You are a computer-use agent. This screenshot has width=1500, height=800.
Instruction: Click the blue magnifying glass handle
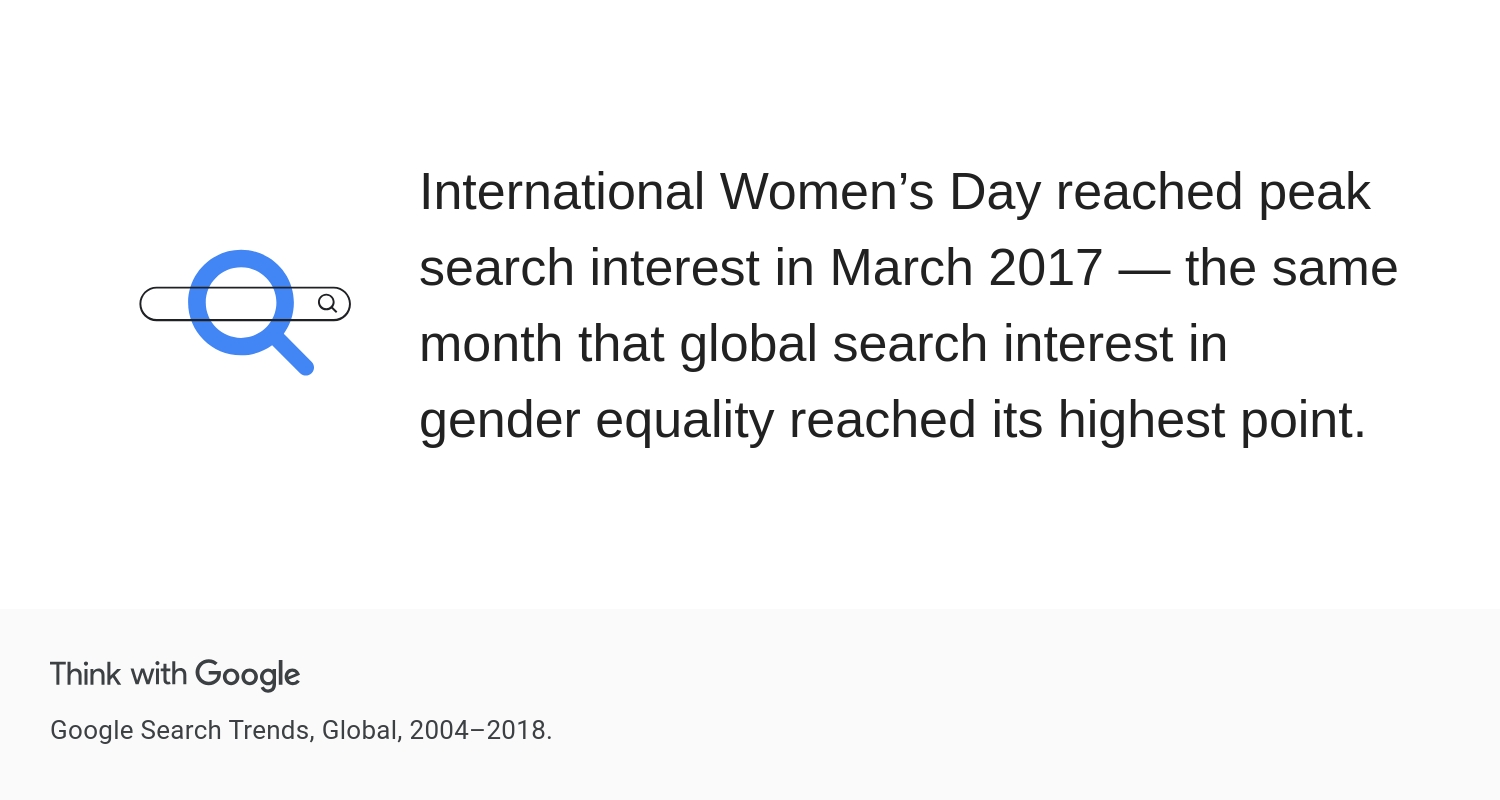(295, 355)
